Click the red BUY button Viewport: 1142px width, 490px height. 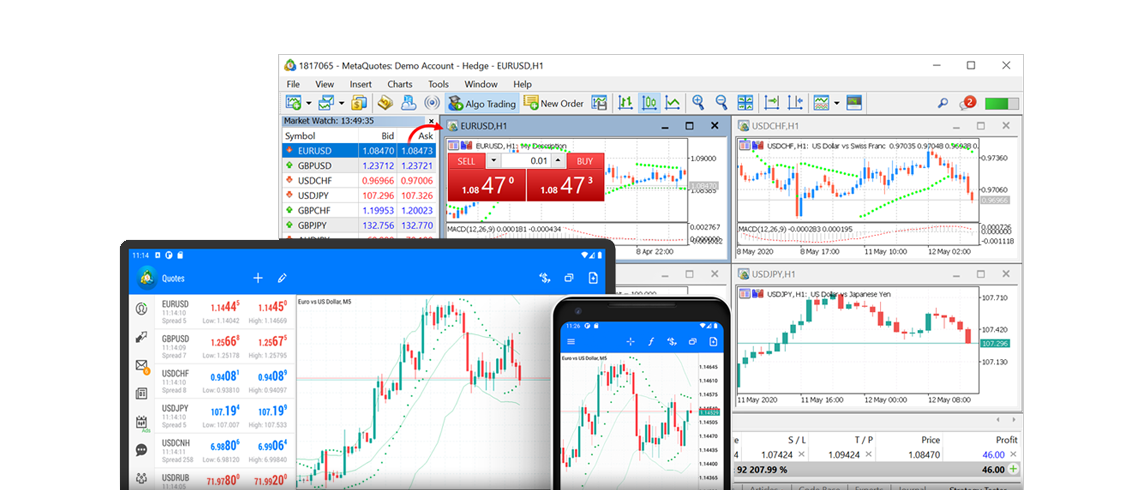pos(585,161)
